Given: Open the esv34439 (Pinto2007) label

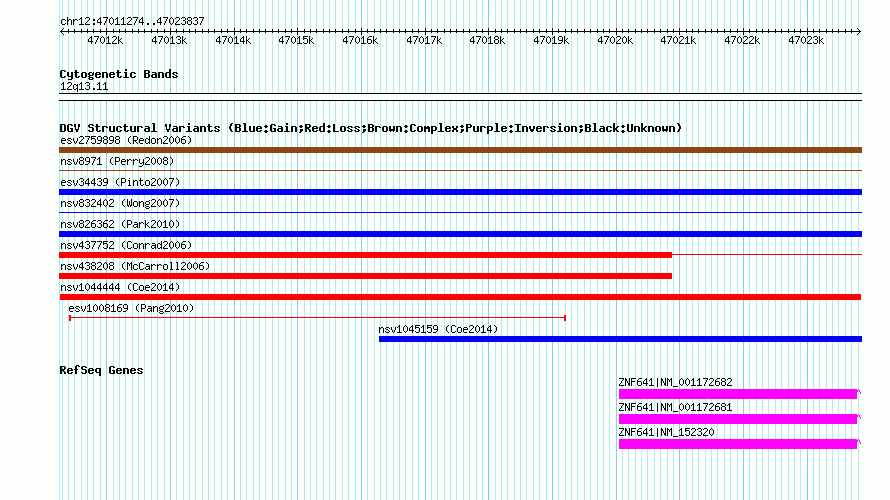Looking at the screenshot, I should (120, 182).
